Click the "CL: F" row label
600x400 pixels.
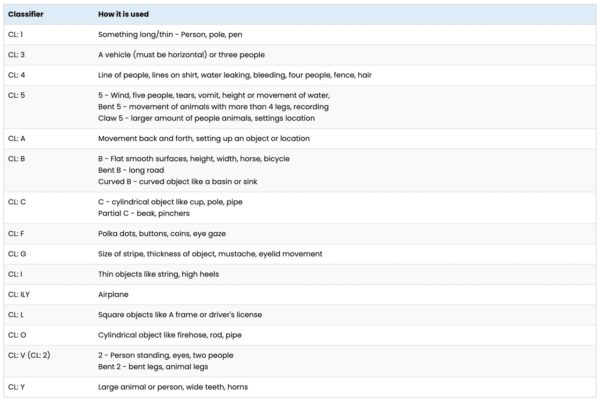pyautogui.click(x=16, y=234)
